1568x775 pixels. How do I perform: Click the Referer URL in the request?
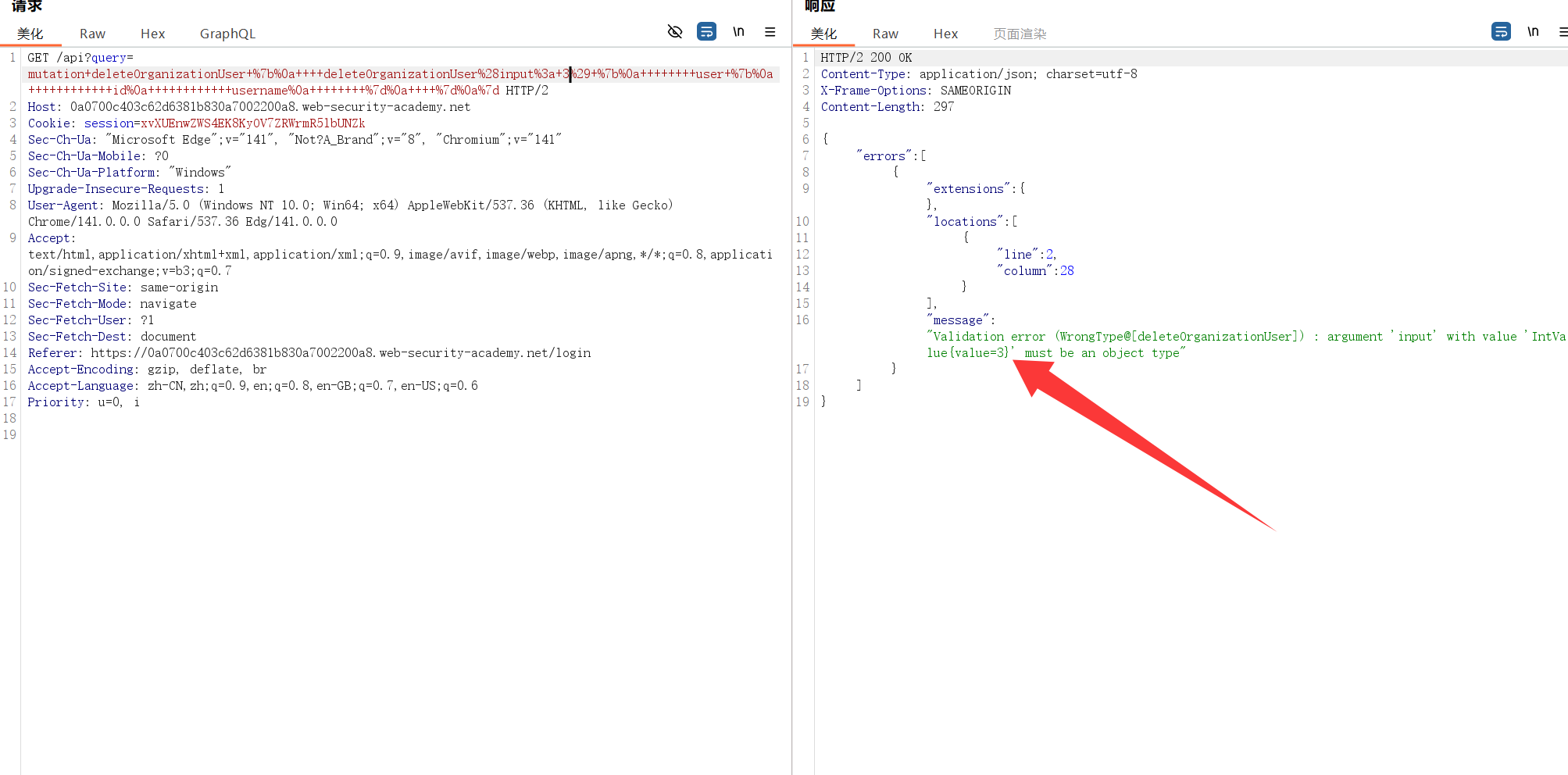tap(340, 353)
